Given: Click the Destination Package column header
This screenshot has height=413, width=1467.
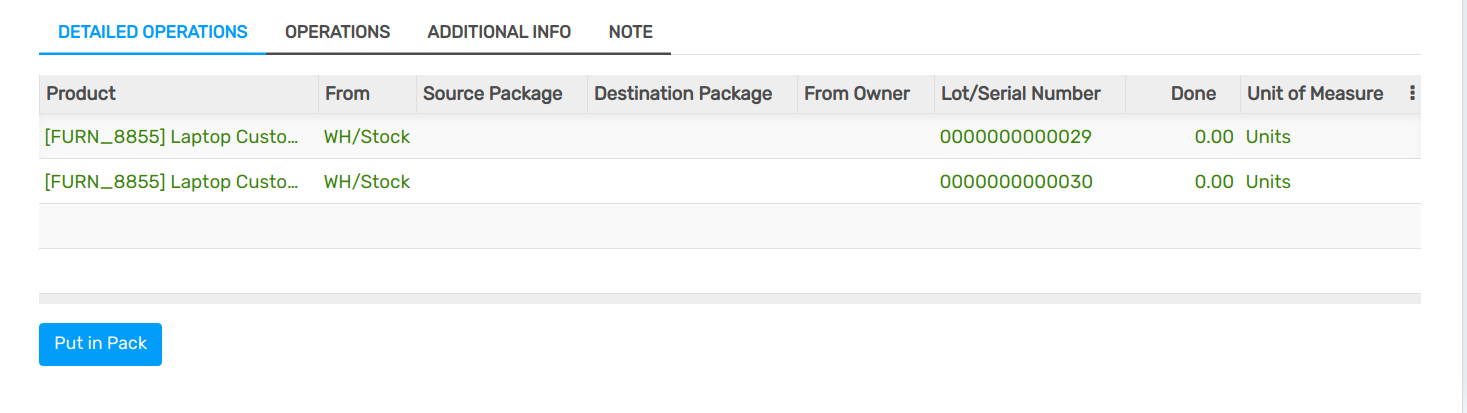Looking at the screenshot, I should point(683,94).
